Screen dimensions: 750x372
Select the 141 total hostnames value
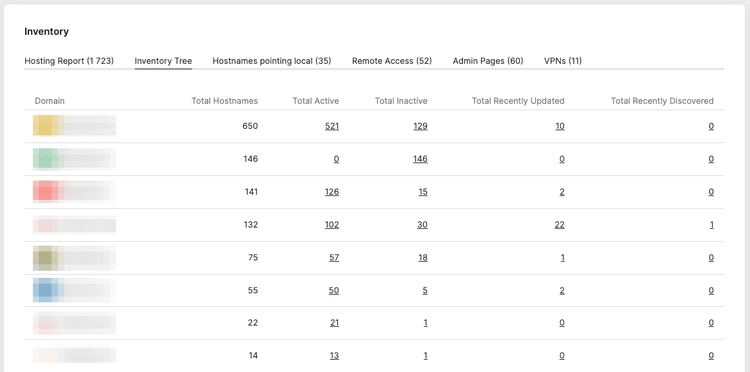click(x=251, y=192)
